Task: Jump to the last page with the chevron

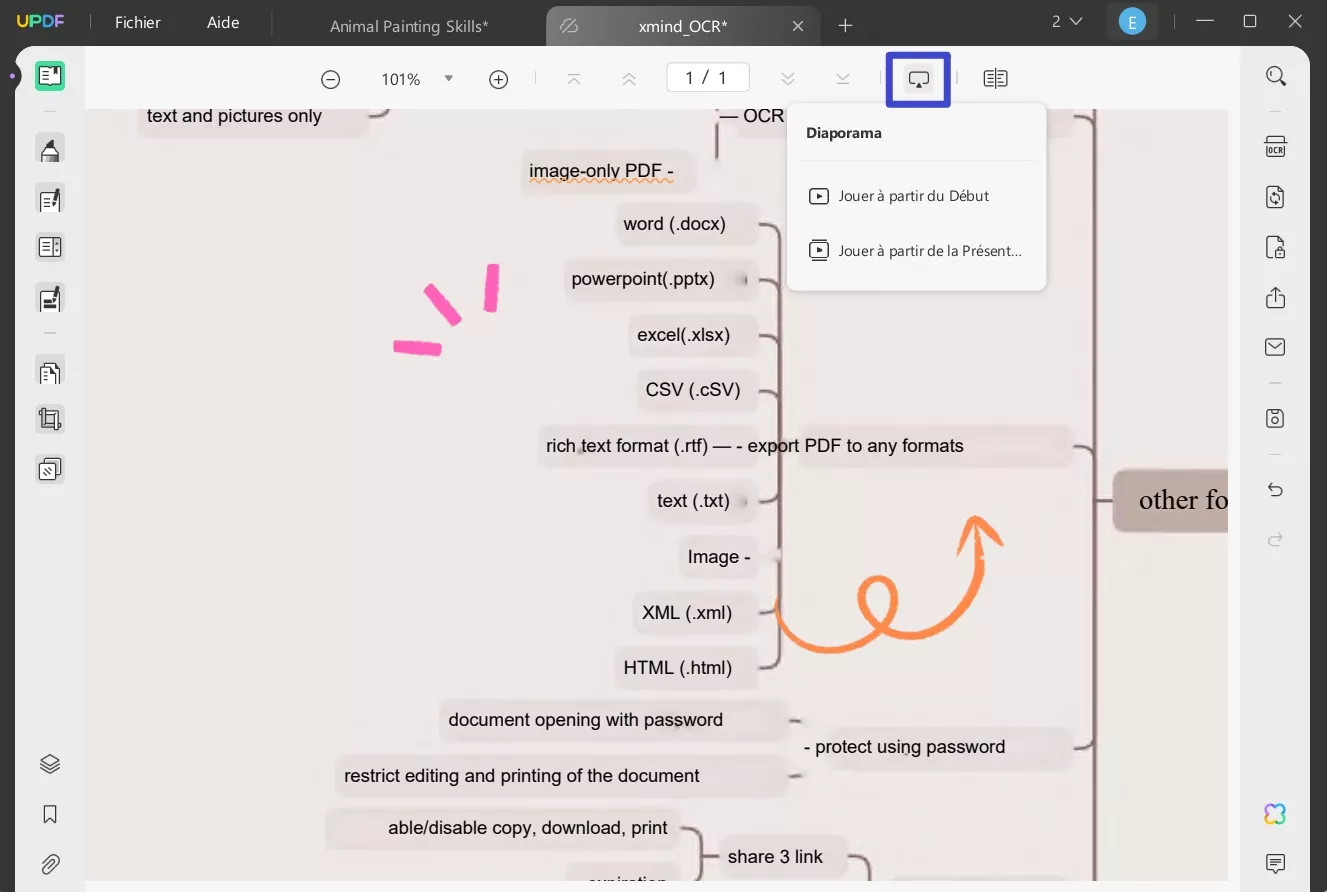Action: 843,78
